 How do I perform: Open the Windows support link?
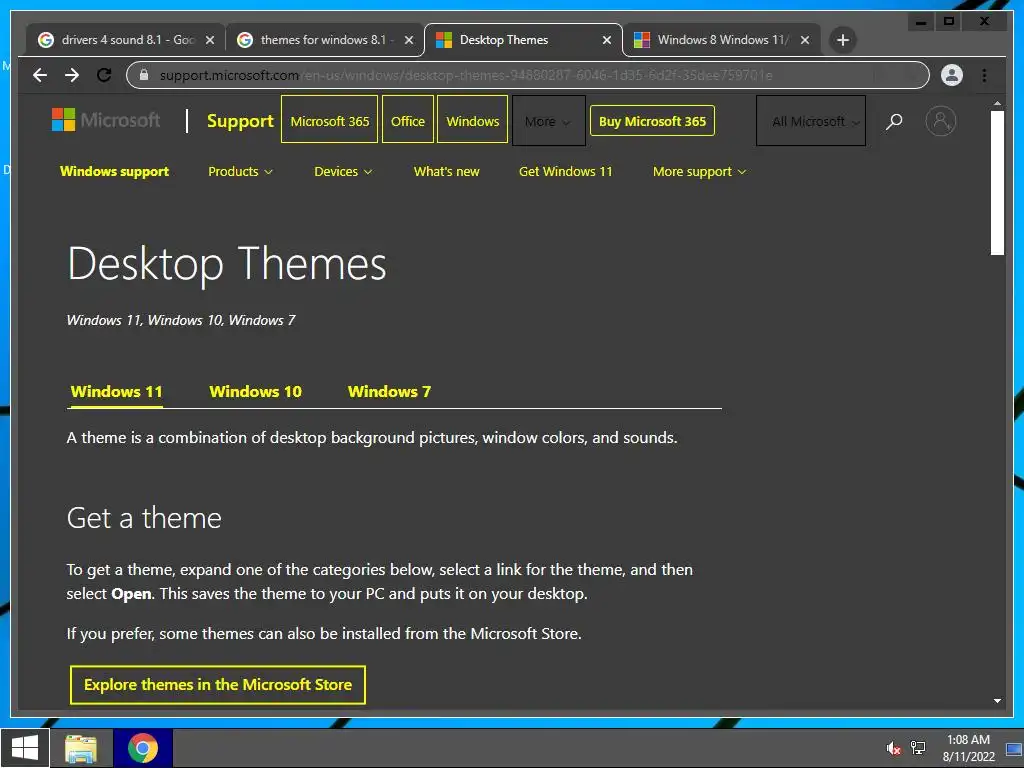pos(114,172)
